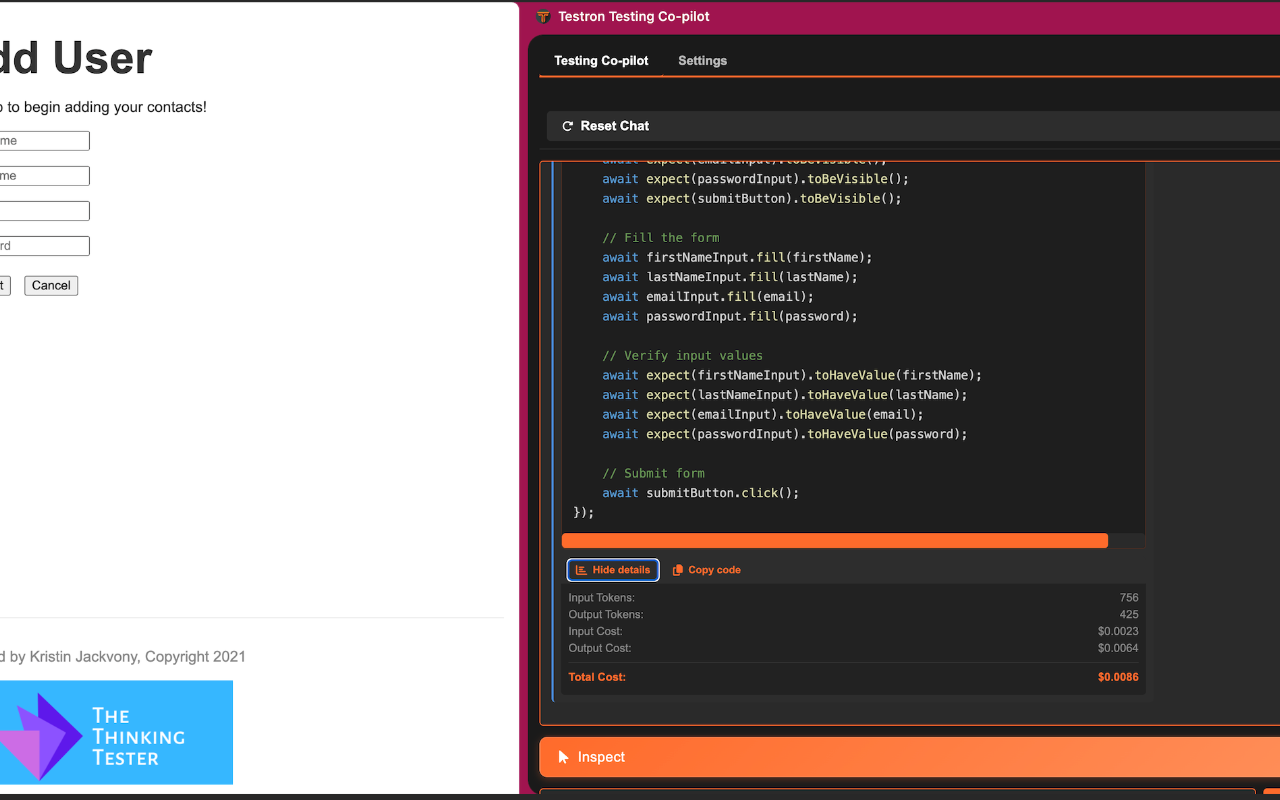This screenshot has height=800, width=1280.
Task: Click The Thinking Tester logo image
Action: 115,732
